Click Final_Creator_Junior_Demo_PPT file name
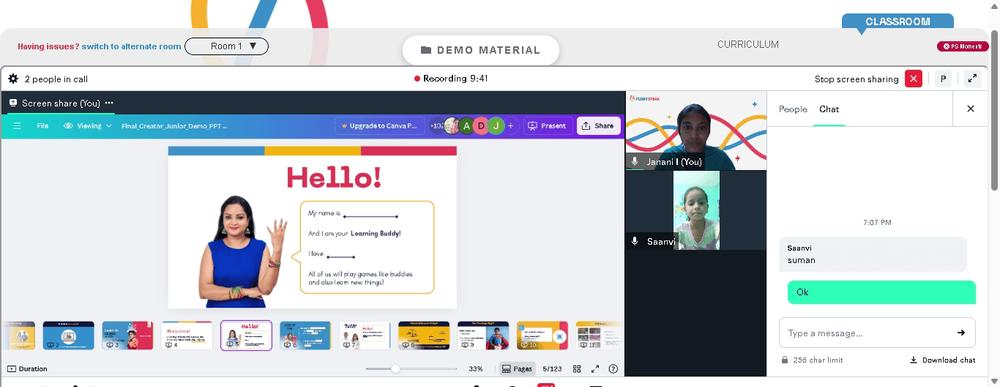 [x=174, y=126]
